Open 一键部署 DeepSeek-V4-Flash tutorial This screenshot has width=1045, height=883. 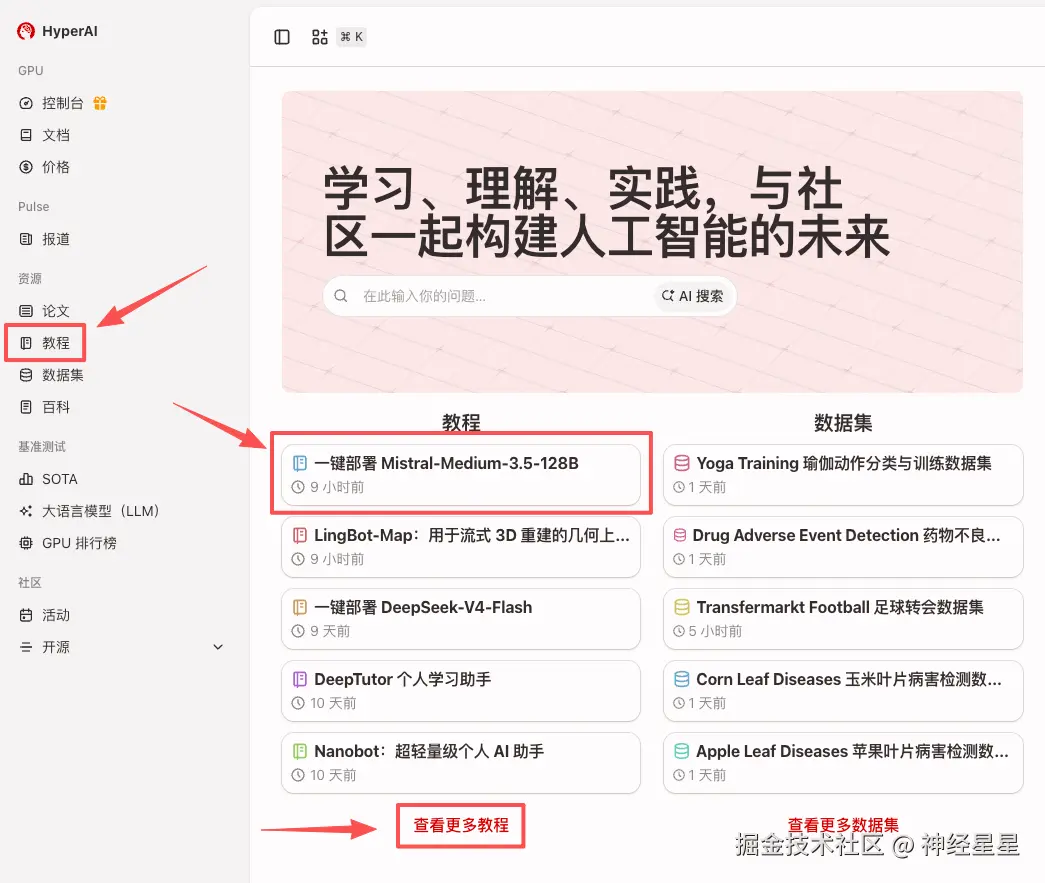point(461,619)
